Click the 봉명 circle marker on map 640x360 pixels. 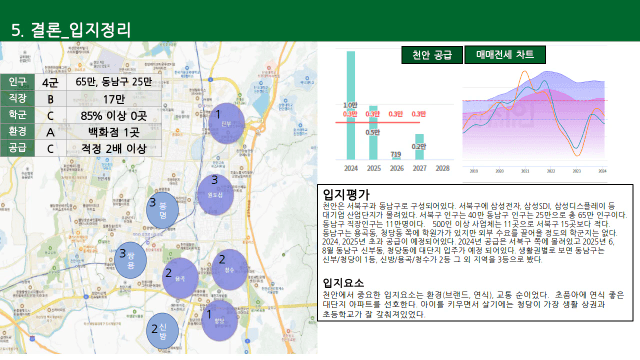pos(162,210)
